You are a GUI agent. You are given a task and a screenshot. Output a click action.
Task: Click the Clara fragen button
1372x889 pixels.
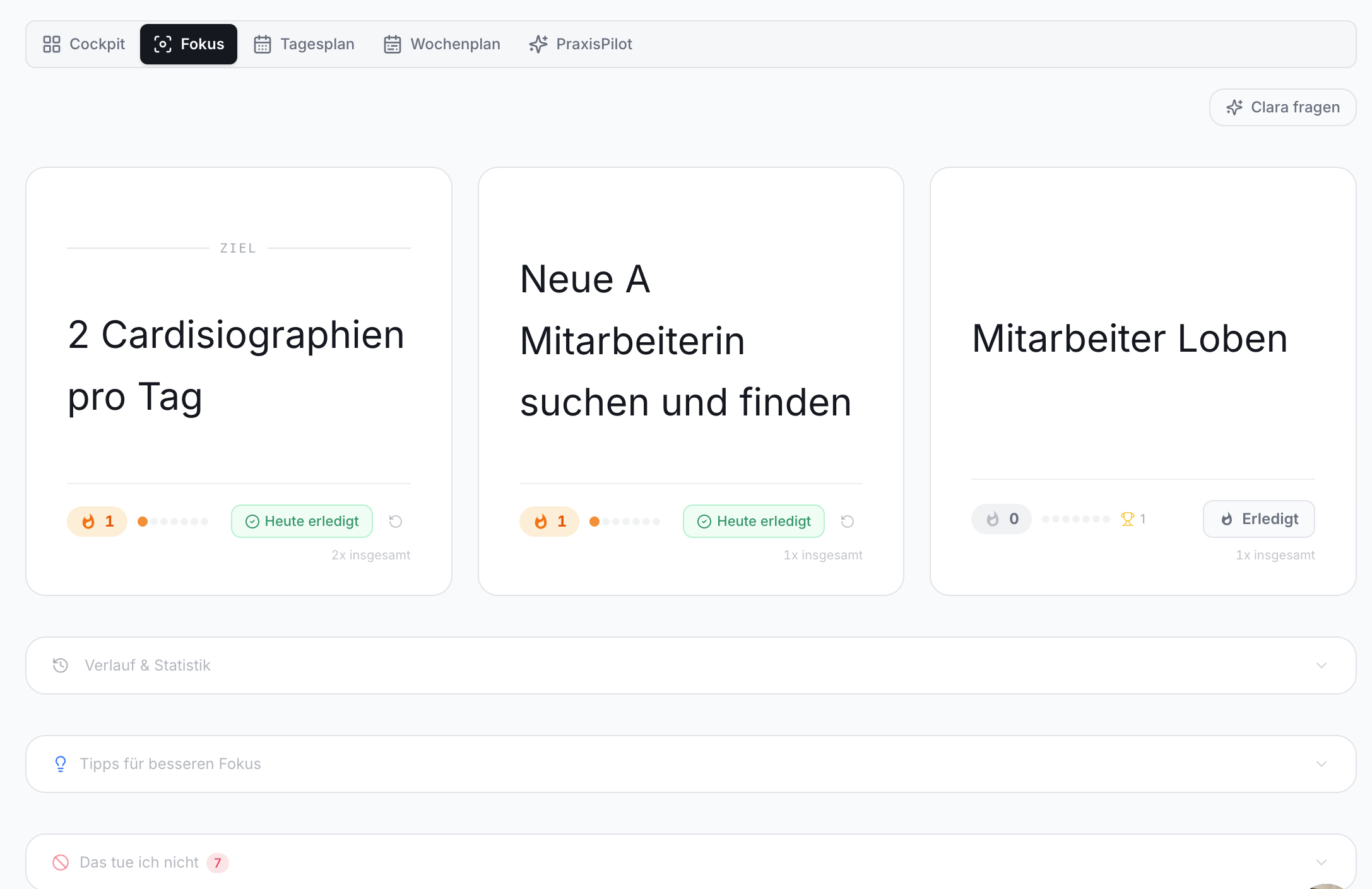(x=1282, y=107)
